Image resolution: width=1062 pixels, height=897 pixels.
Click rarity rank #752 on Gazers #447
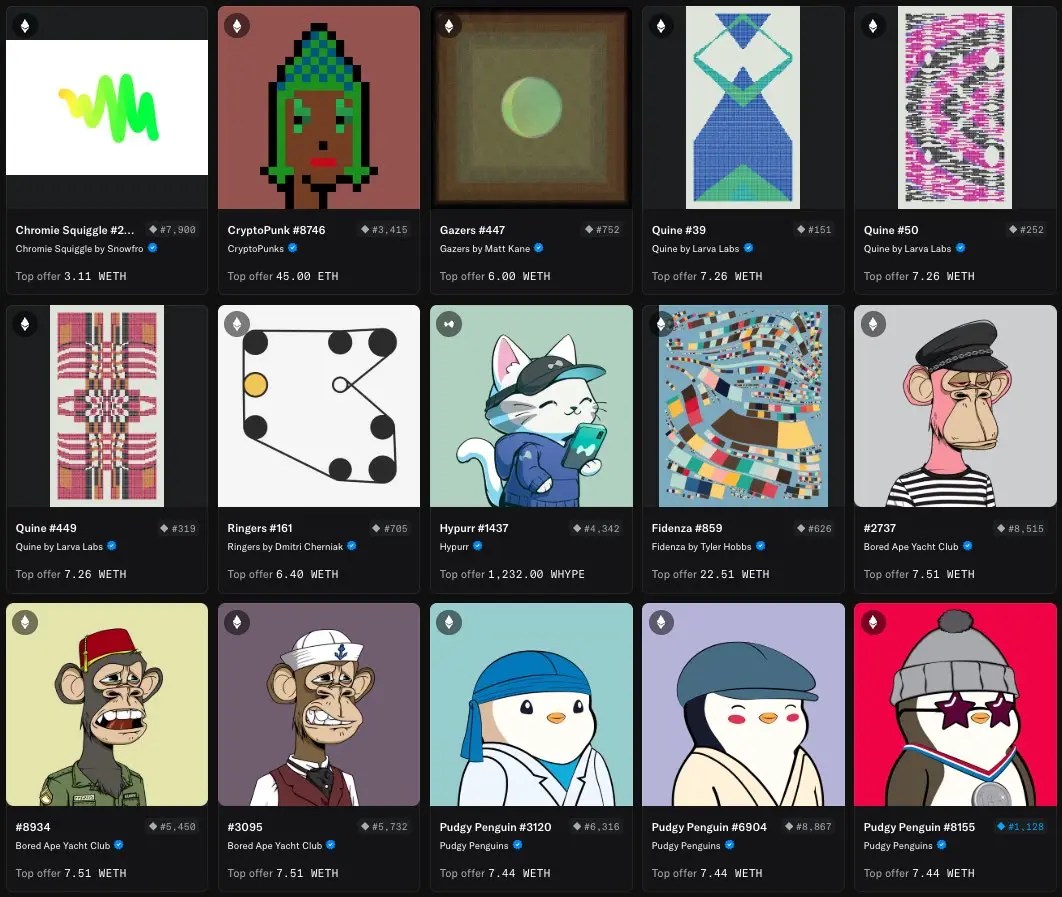(602, 230)
